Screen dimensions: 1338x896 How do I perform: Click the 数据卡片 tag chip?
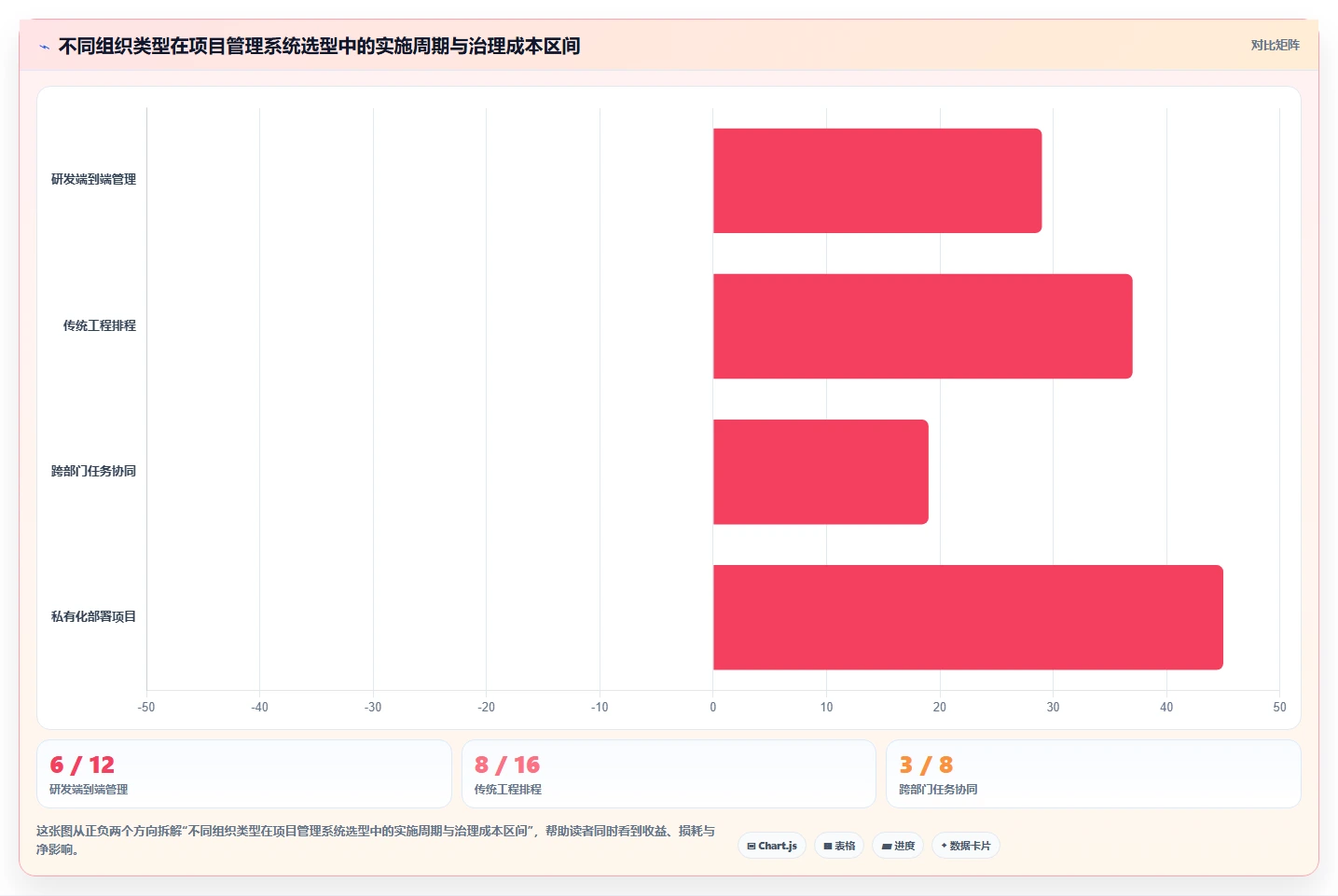click(966, 846)
